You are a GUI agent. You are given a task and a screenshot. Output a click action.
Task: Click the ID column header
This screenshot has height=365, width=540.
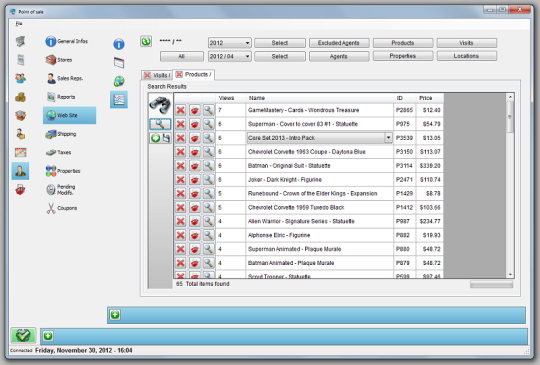(x=405, y=98)
